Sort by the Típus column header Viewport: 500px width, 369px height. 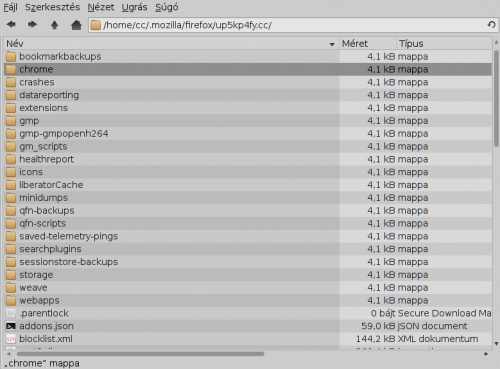(444, 44)
